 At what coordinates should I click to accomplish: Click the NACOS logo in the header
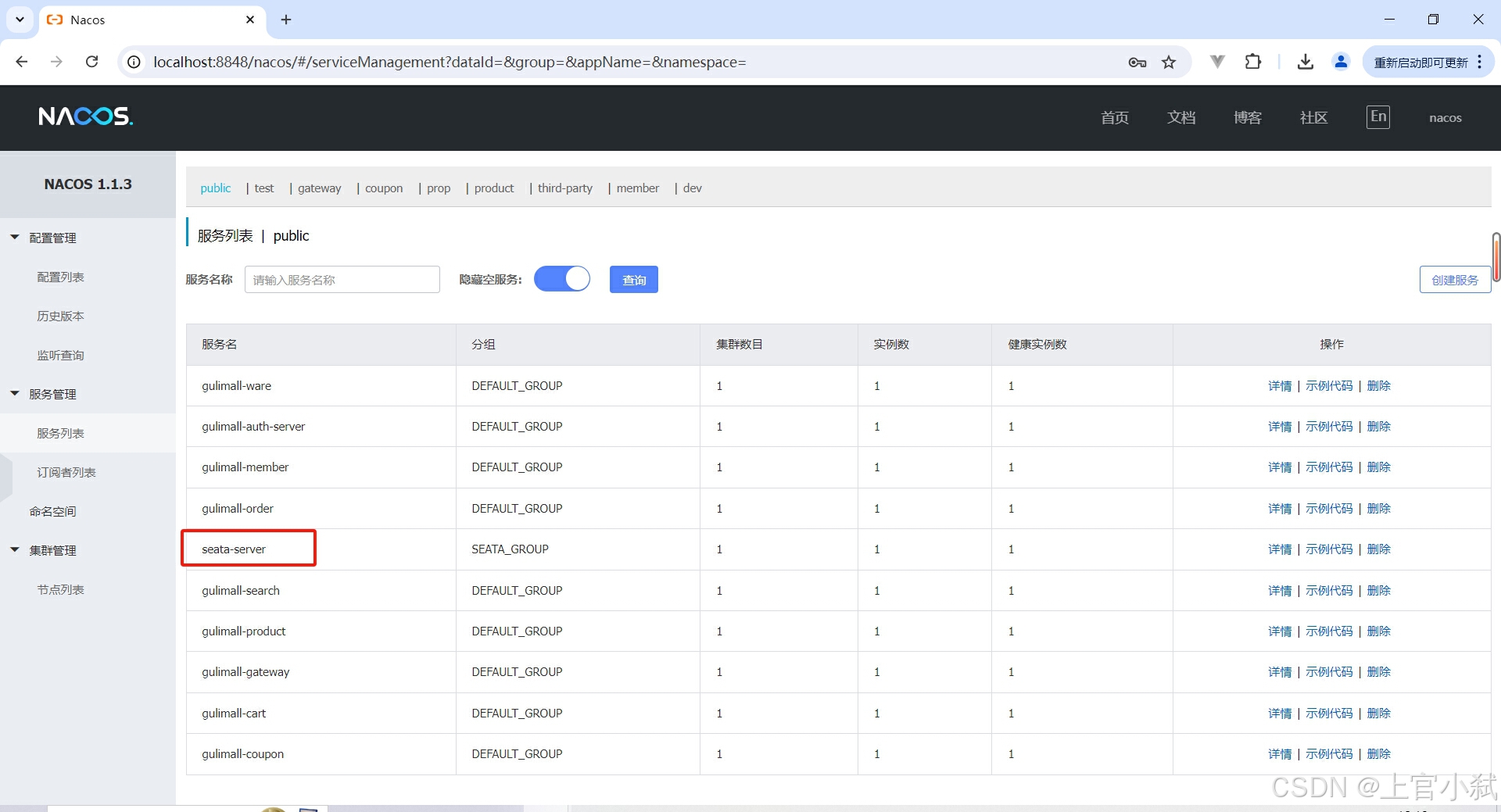point(86,116)
